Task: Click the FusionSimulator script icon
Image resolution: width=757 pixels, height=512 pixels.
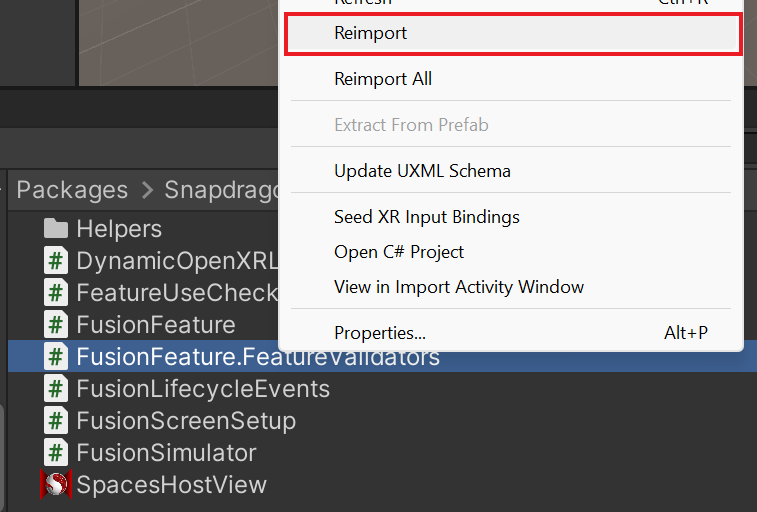Action: (x=56, y=452)
